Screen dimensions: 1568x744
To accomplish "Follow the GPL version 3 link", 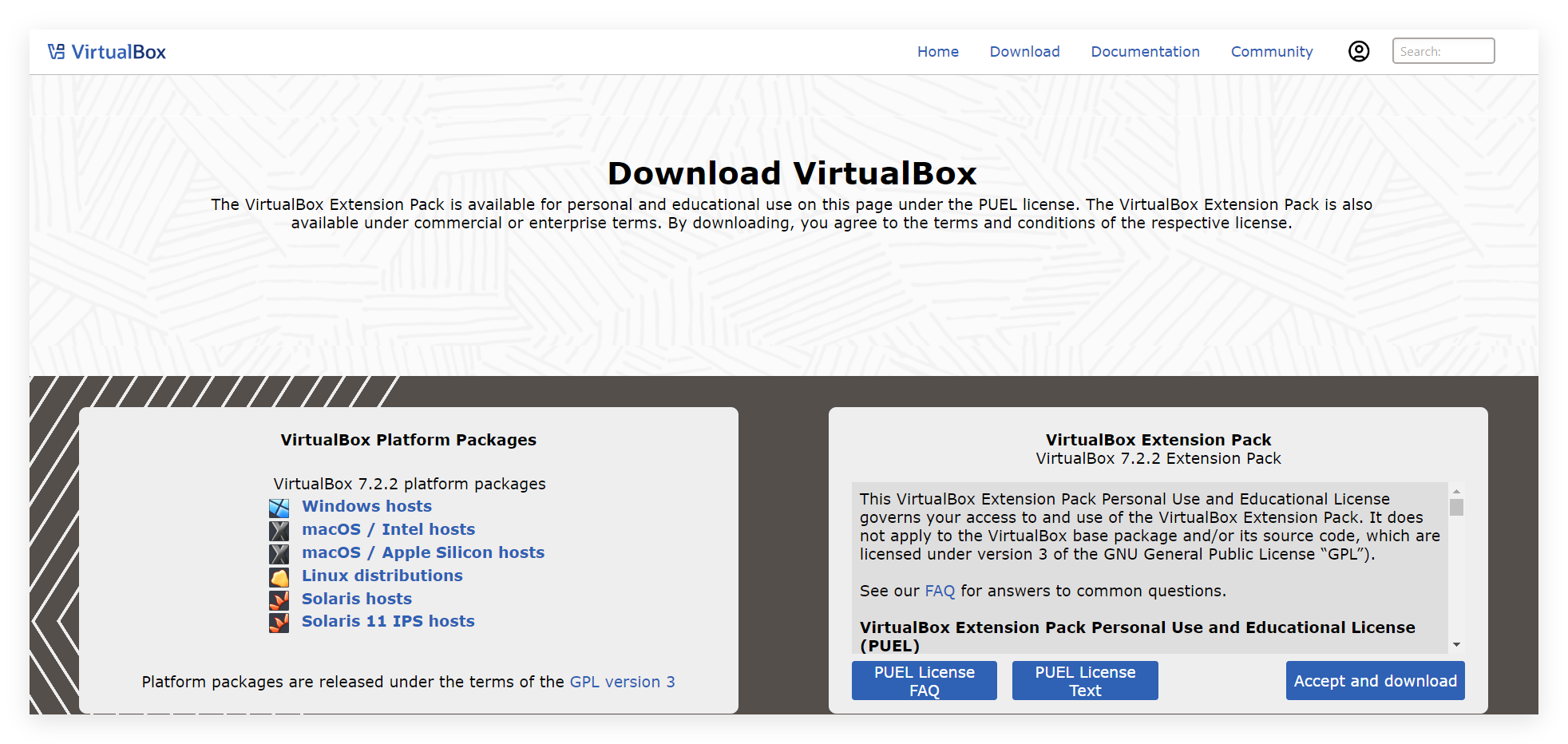I will click(x=623, y=682).
